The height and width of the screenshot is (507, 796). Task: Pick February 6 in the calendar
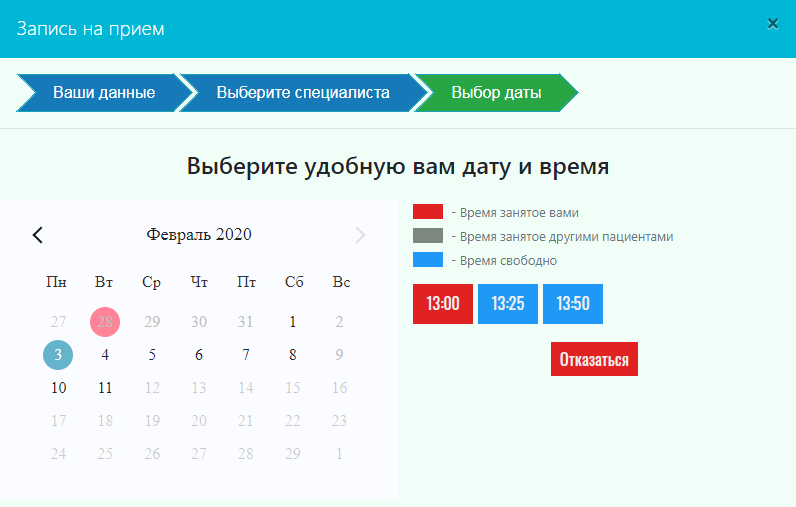click(199, 355)
